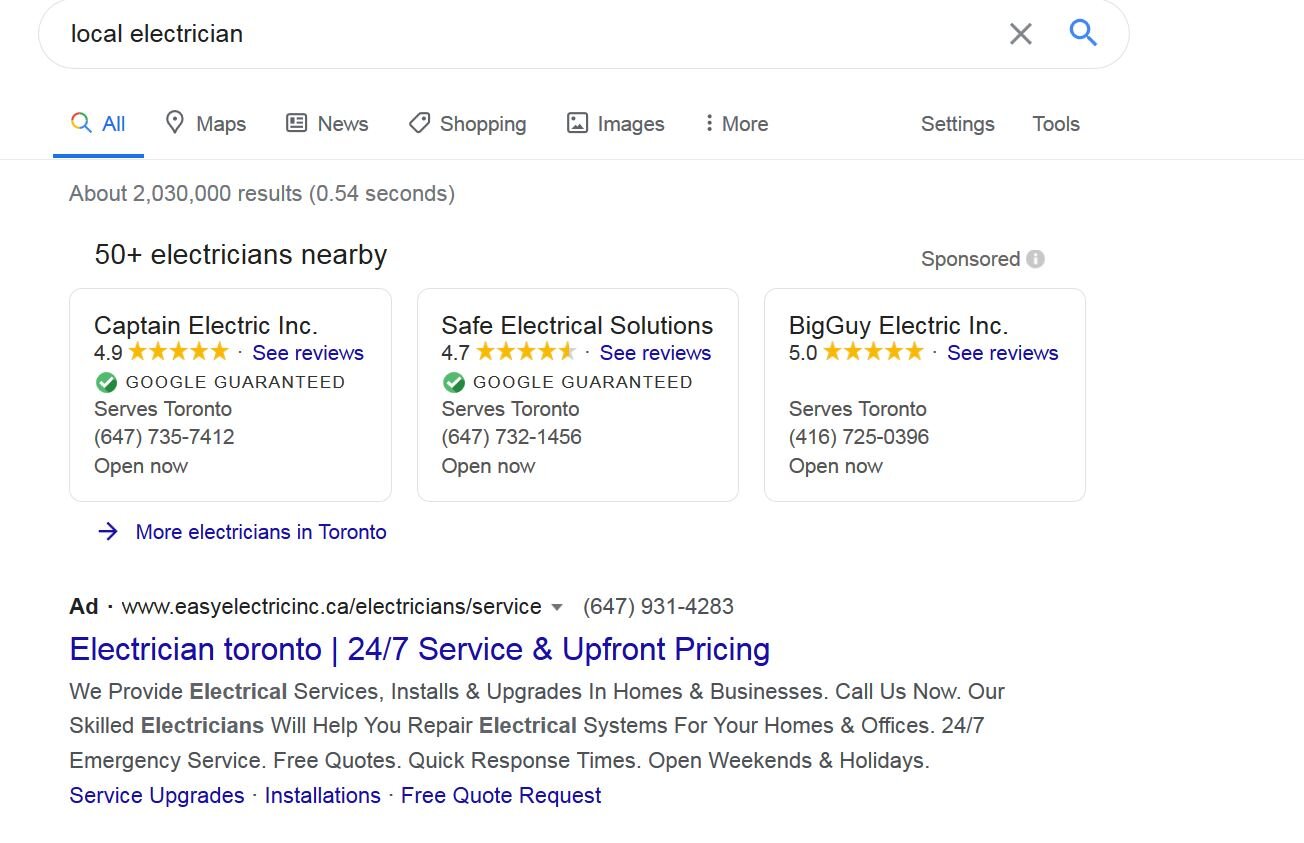Click the Sponsored label

tap(970, 259)
